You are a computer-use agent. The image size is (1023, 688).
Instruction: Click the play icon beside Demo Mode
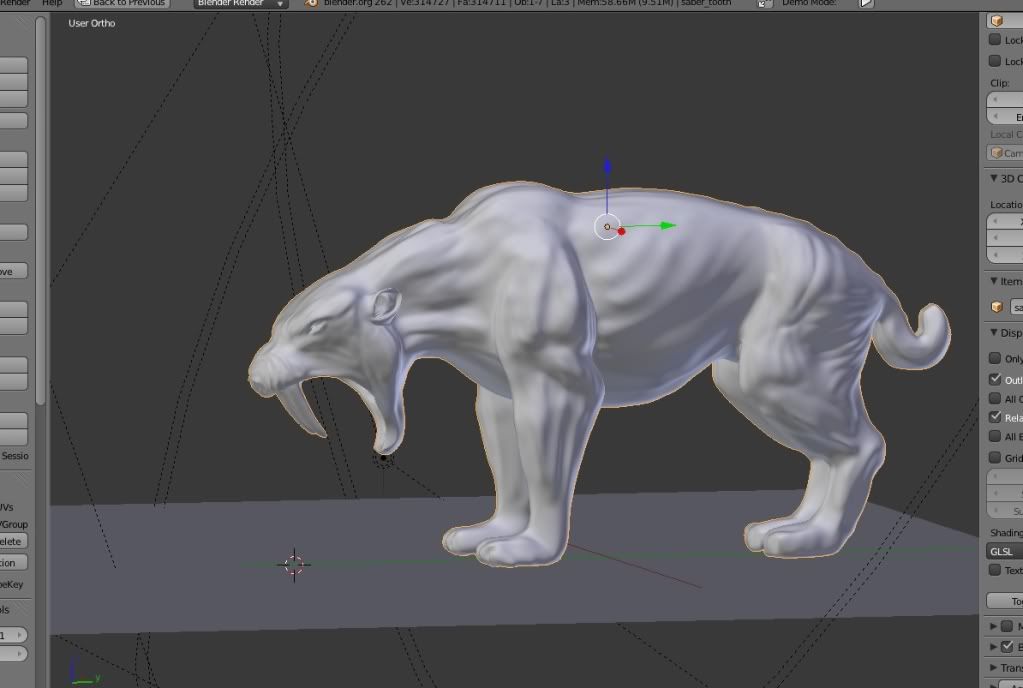tap(866, 3)
